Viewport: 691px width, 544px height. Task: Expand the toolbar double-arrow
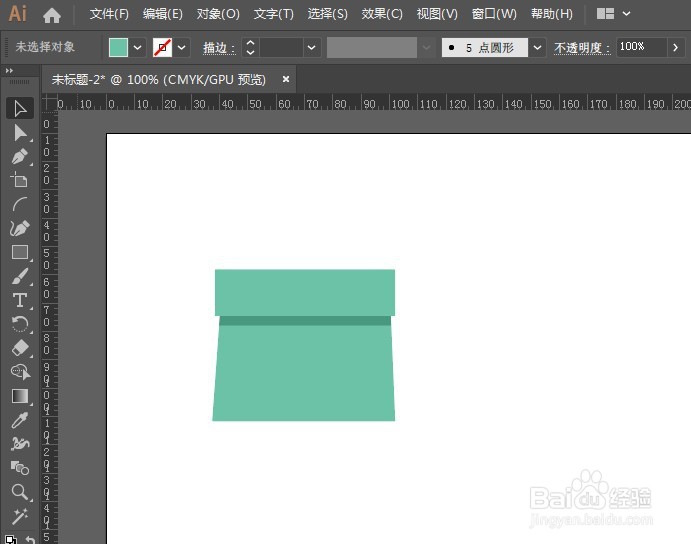[x=9, y=71]
